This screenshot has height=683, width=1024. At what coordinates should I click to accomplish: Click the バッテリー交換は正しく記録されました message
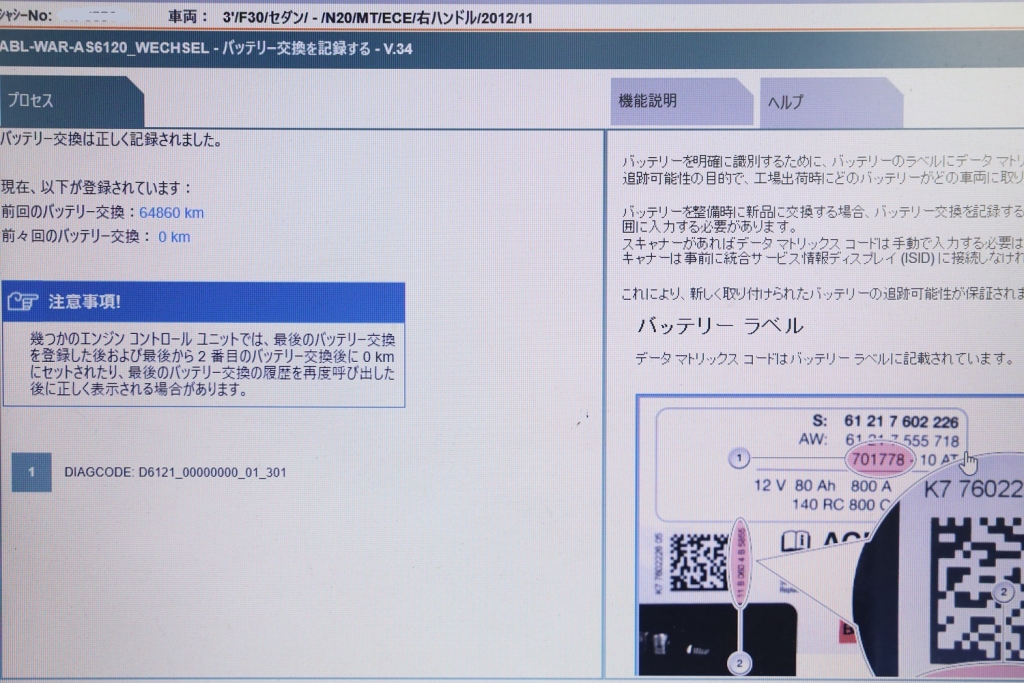112,140
